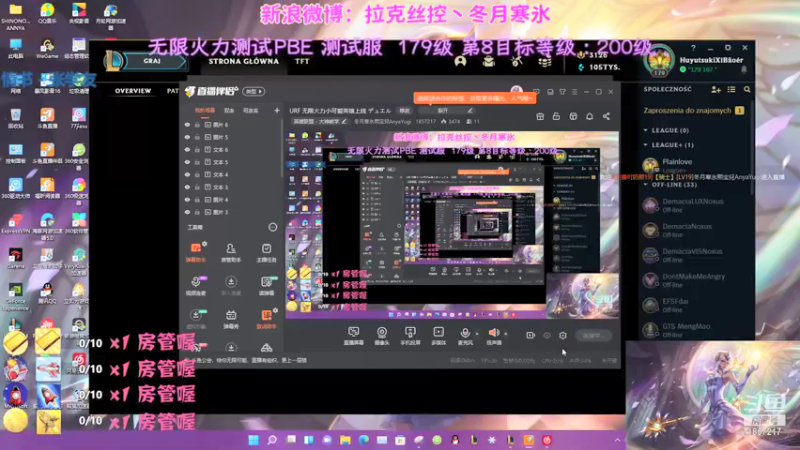Click the 直播中 live button

[593, 335]
